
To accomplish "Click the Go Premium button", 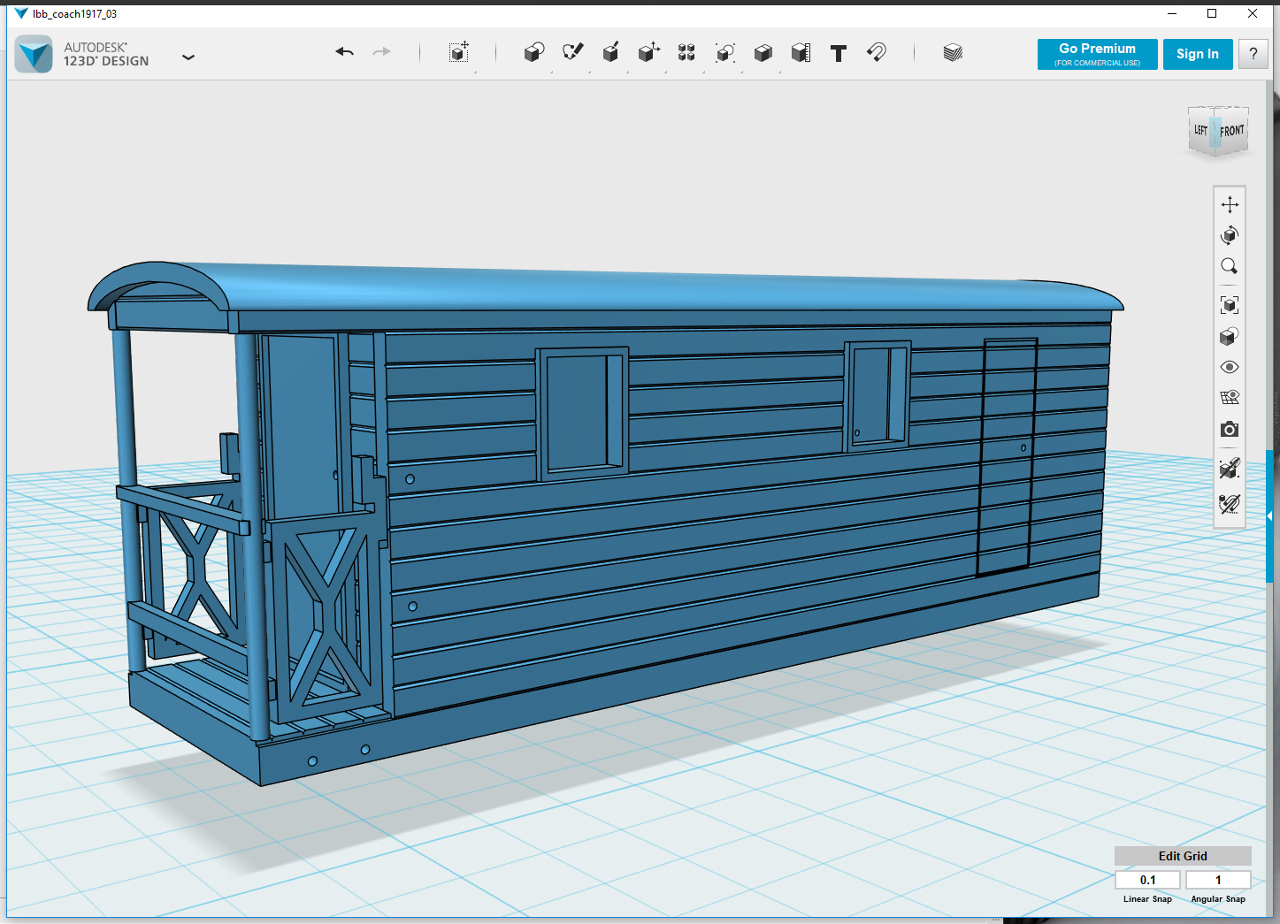I will point(1097,54).
